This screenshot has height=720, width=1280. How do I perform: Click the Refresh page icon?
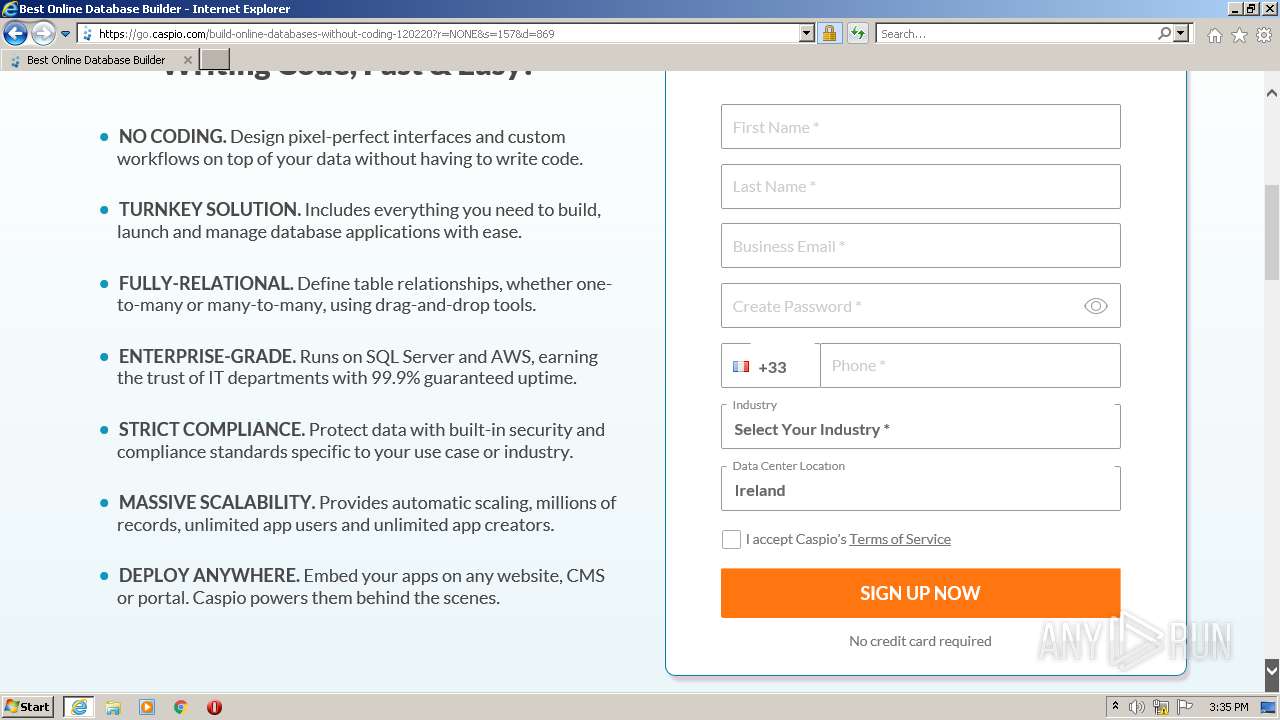[x=858, y=34]
